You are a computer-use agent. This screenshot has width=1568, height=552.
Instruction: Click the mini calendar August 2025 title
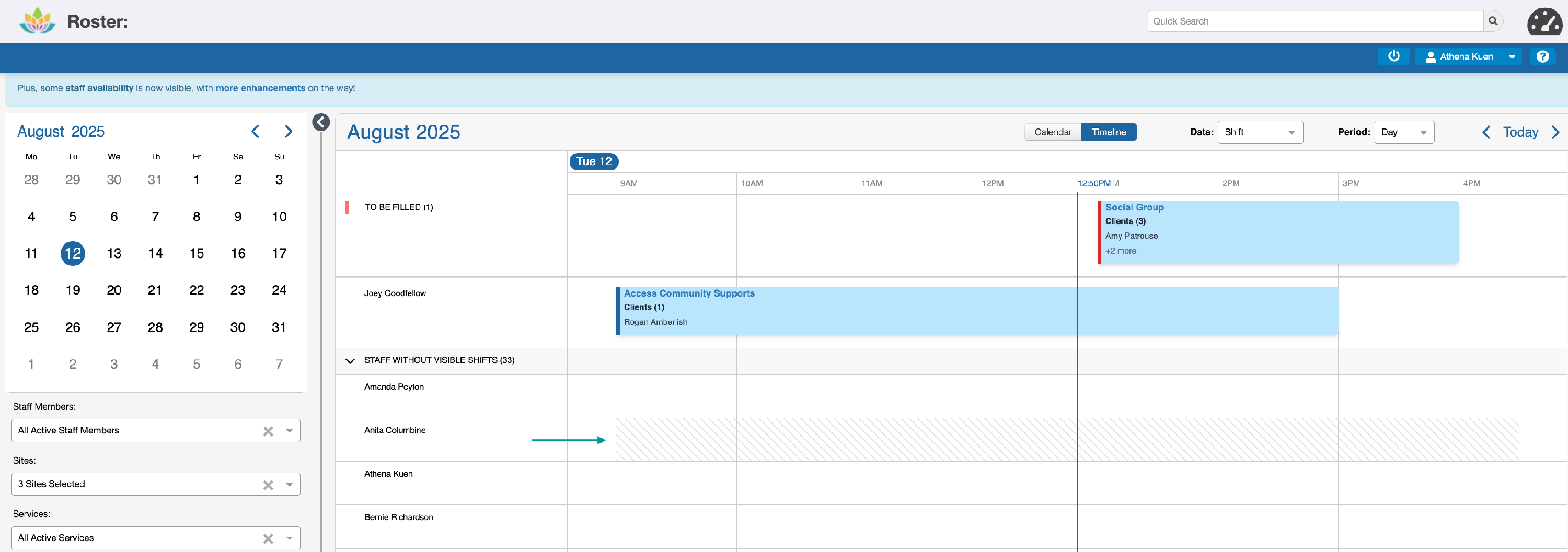tap(61, 131)
